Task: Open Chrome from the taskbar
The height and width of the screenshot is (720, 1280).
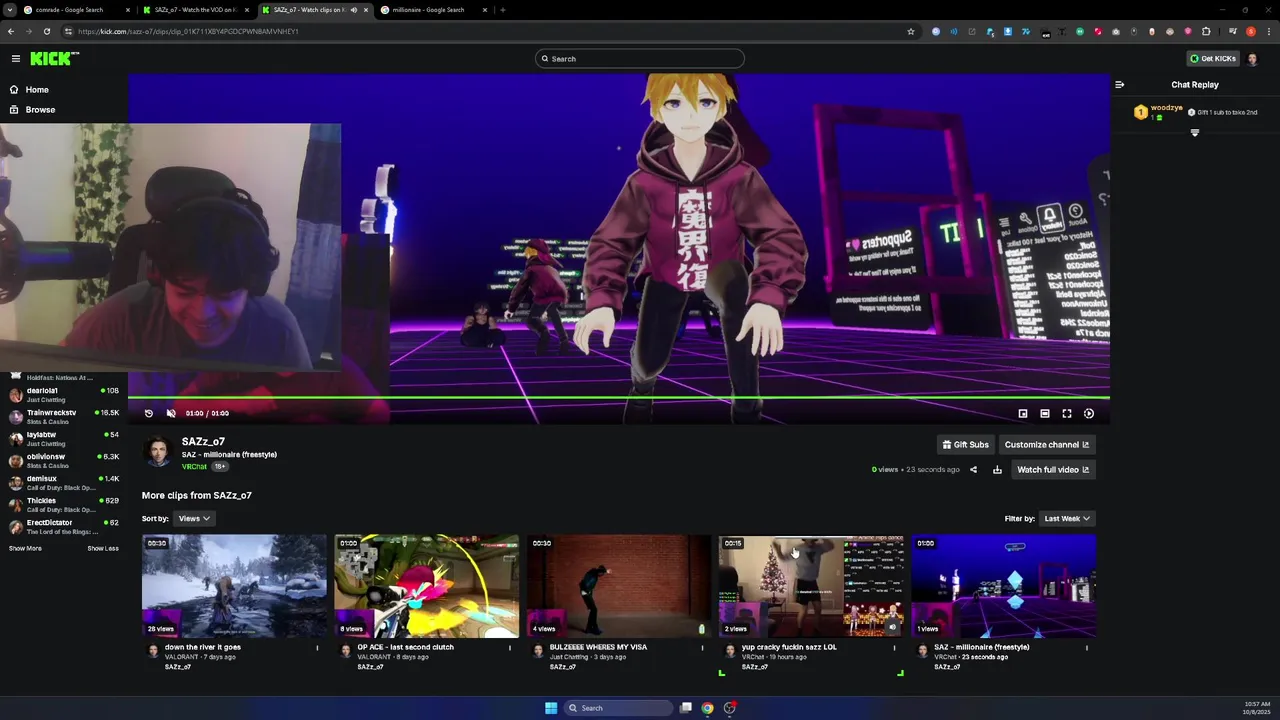Action: point(707,708)
